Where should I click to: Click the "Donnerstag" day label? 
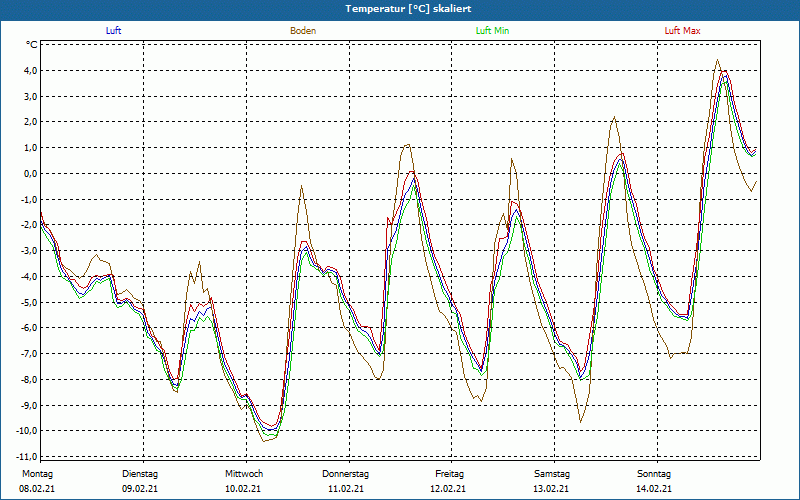coord(345,474)
